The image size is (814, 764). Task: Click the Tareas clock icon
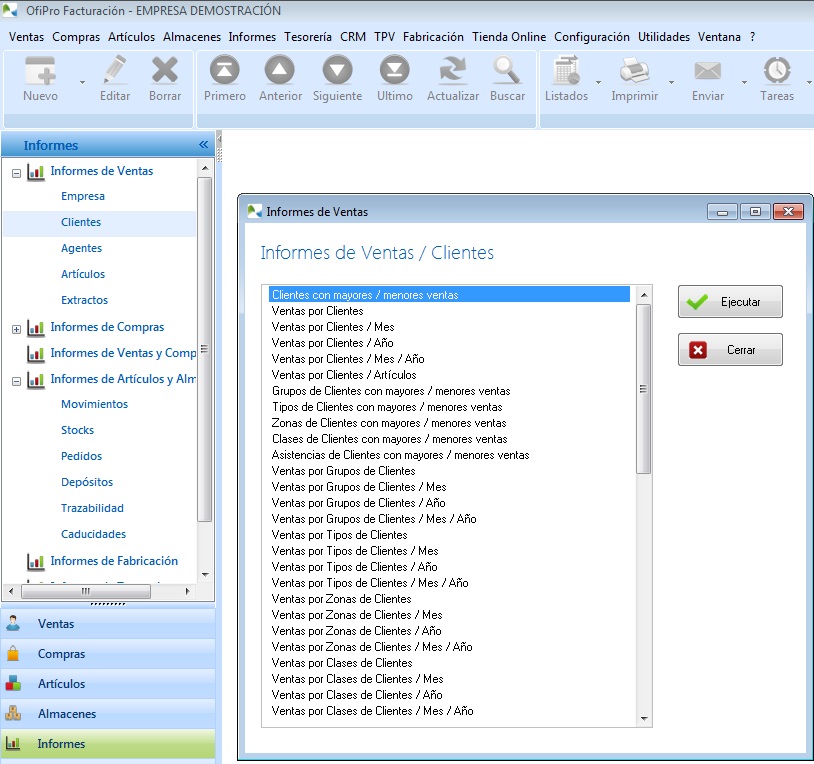click(776, 71)
